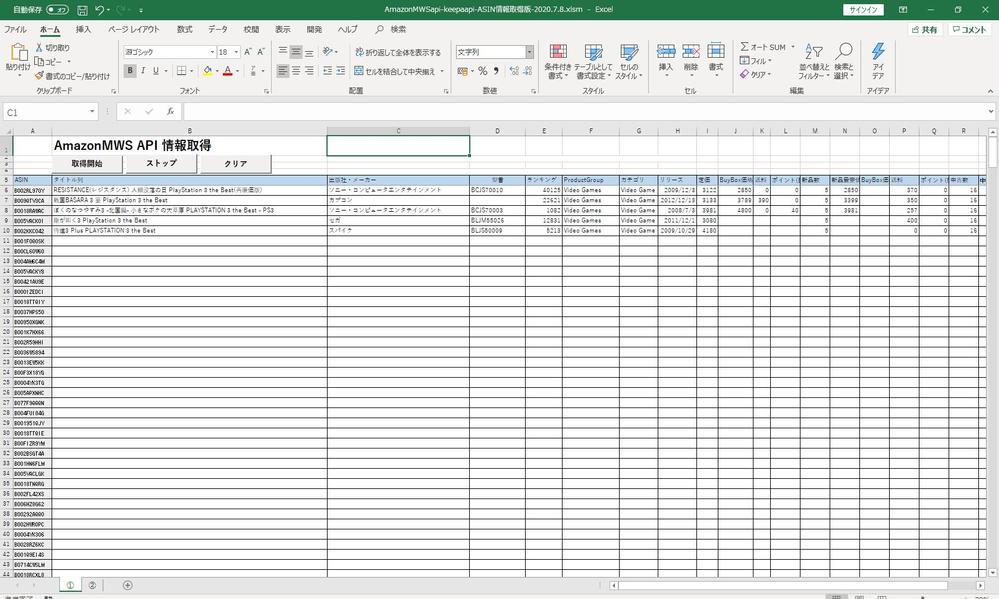Open the Developer (開発) ribbon tab
The width and height of the screenshot is (999, 599).
314,29
